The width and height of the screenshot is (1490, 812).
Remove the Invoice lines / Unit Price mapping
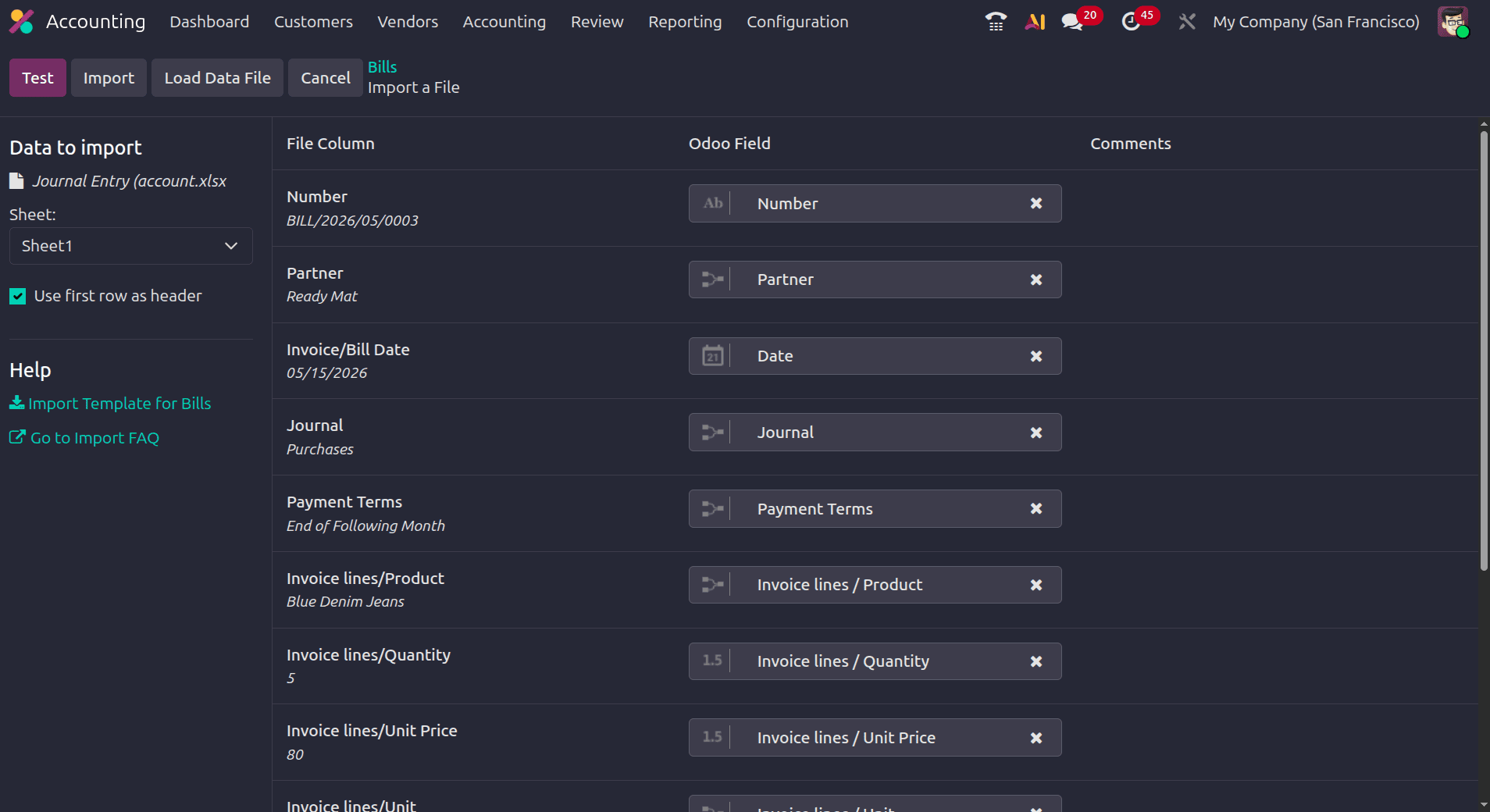[x=1036, y=738]
